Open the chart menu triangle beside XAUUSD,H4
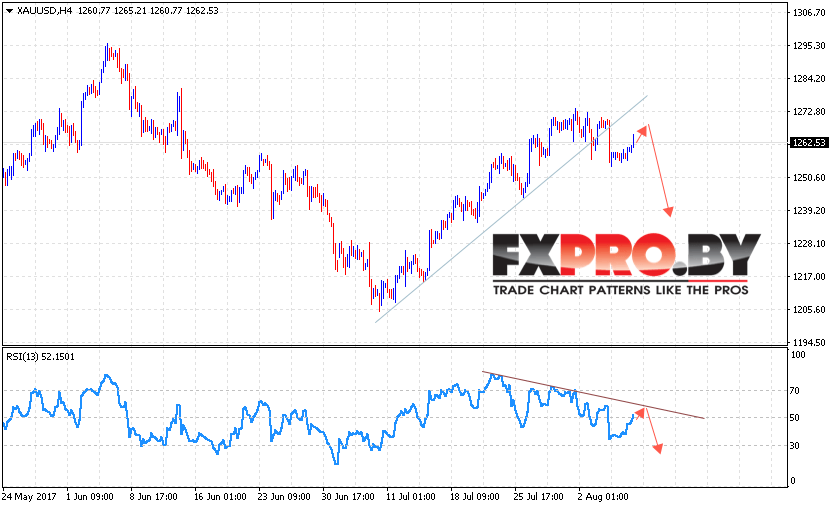Image resolution: width=830 pixels, height=508 pixels. pyautogui.click(x=9, y=11)
